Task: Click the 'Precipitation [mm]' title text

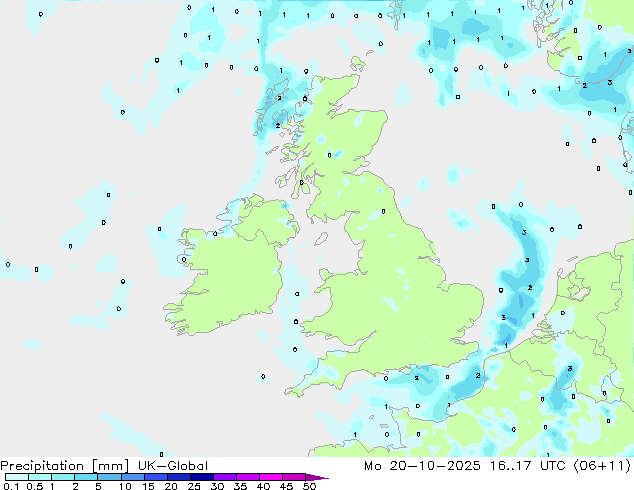Action: point(65,466)
